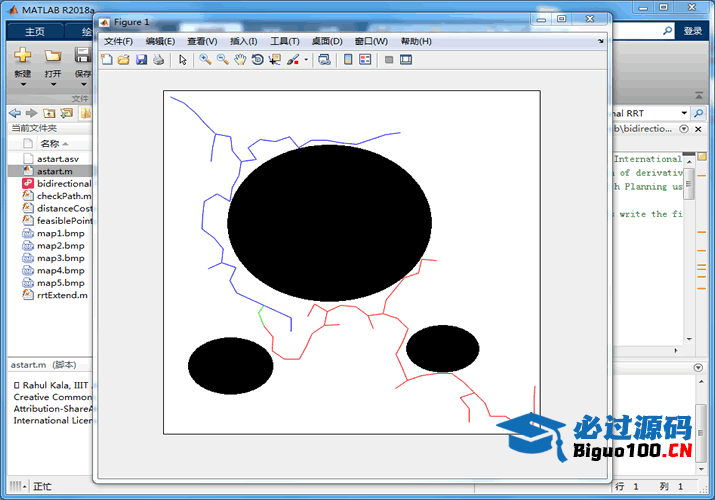Click MATLAB 保存 save button
The height and width of the screenshot is (500, 715).
83,62
